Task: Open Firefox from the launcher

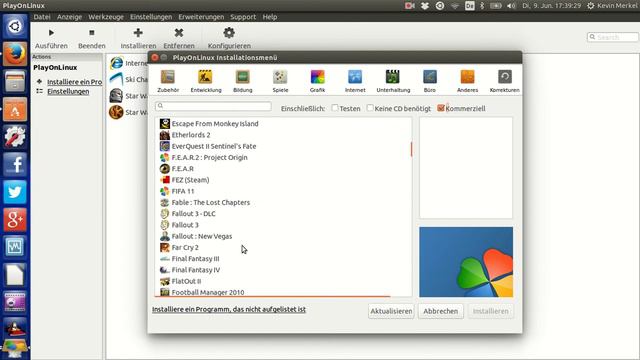Action: 15,53
